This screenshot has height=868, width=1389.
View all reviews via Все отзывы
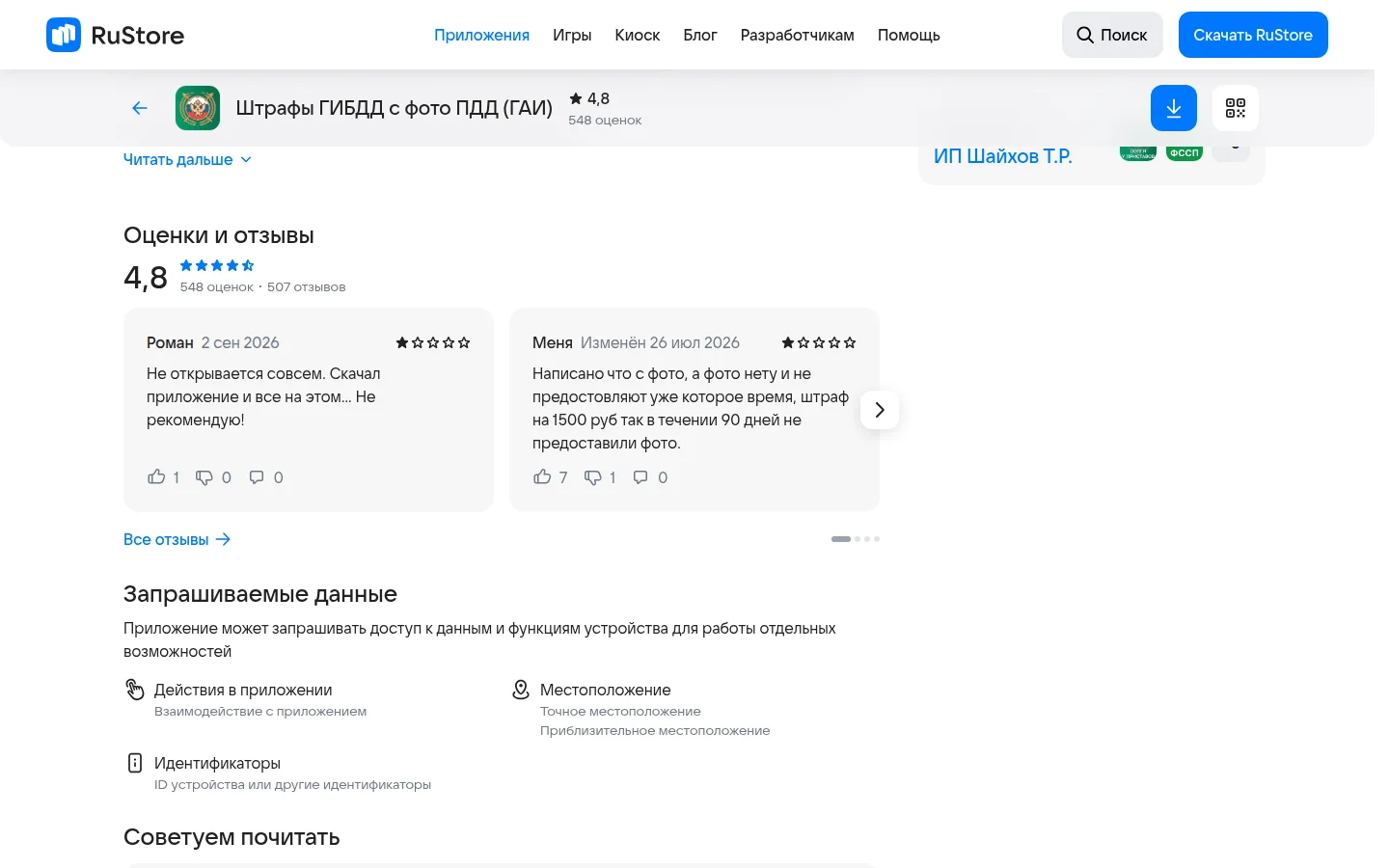tap(177, 539)
